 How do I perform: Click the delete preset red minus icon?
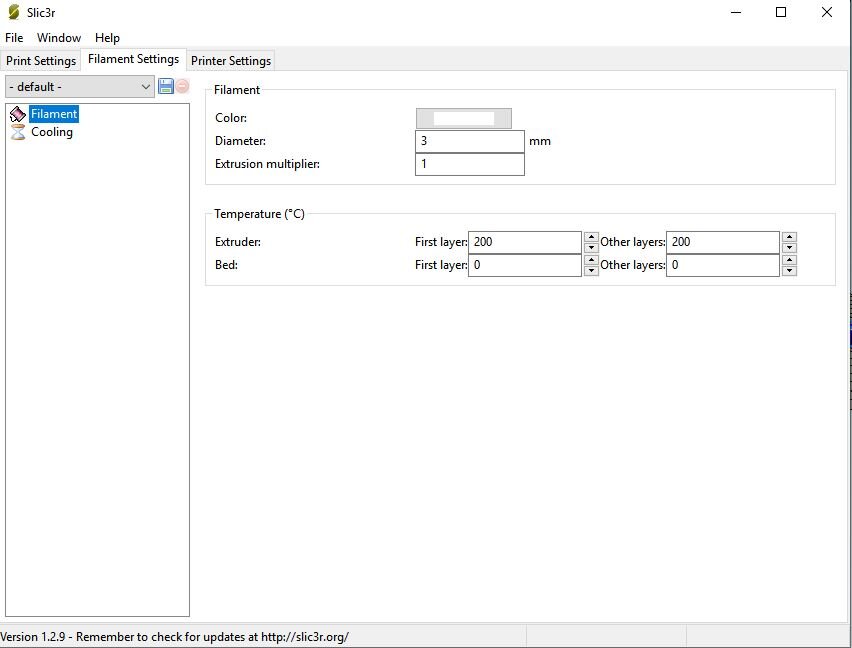coord(183,86)
